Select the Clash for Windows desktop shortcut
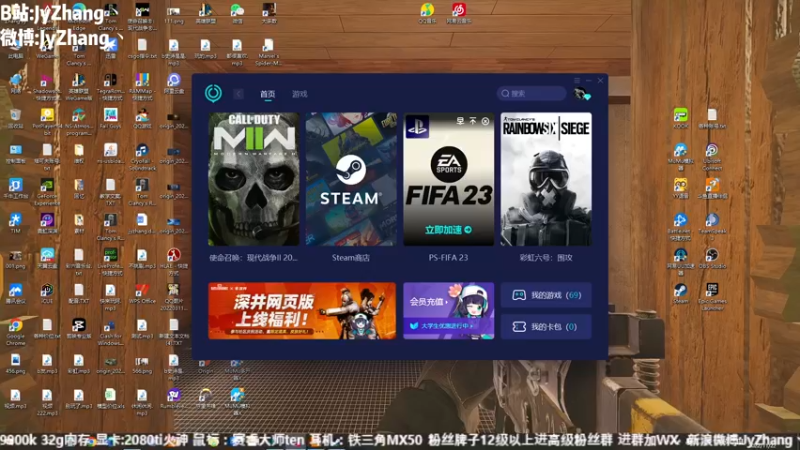 tap(110, 331)
